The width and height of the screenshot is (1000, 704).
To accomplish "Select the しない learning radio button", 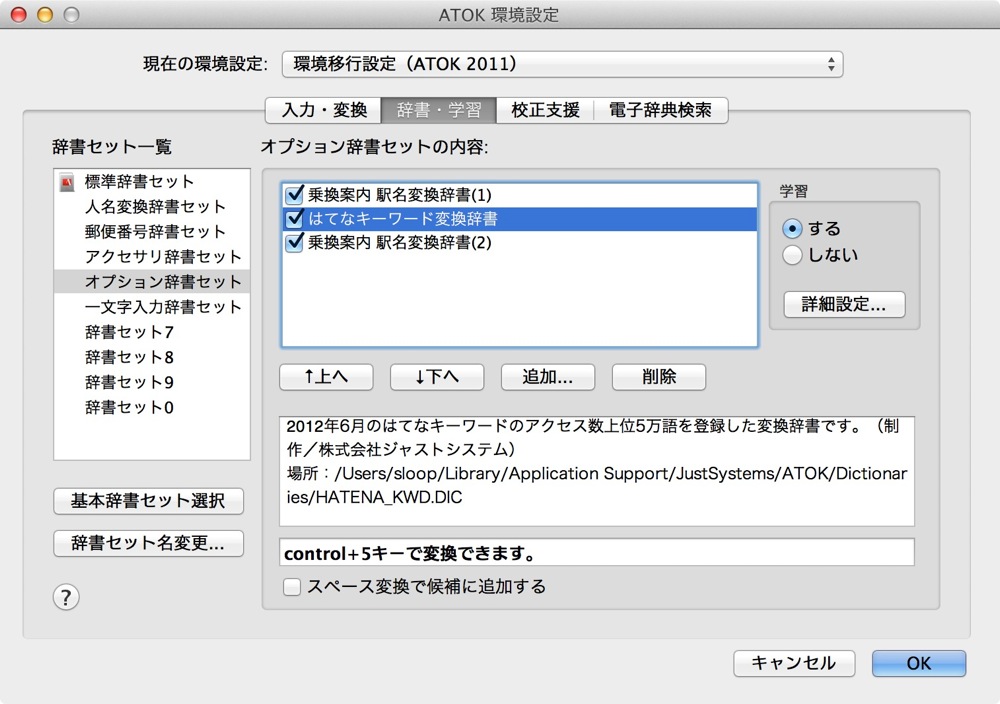I will coord(791,255).
